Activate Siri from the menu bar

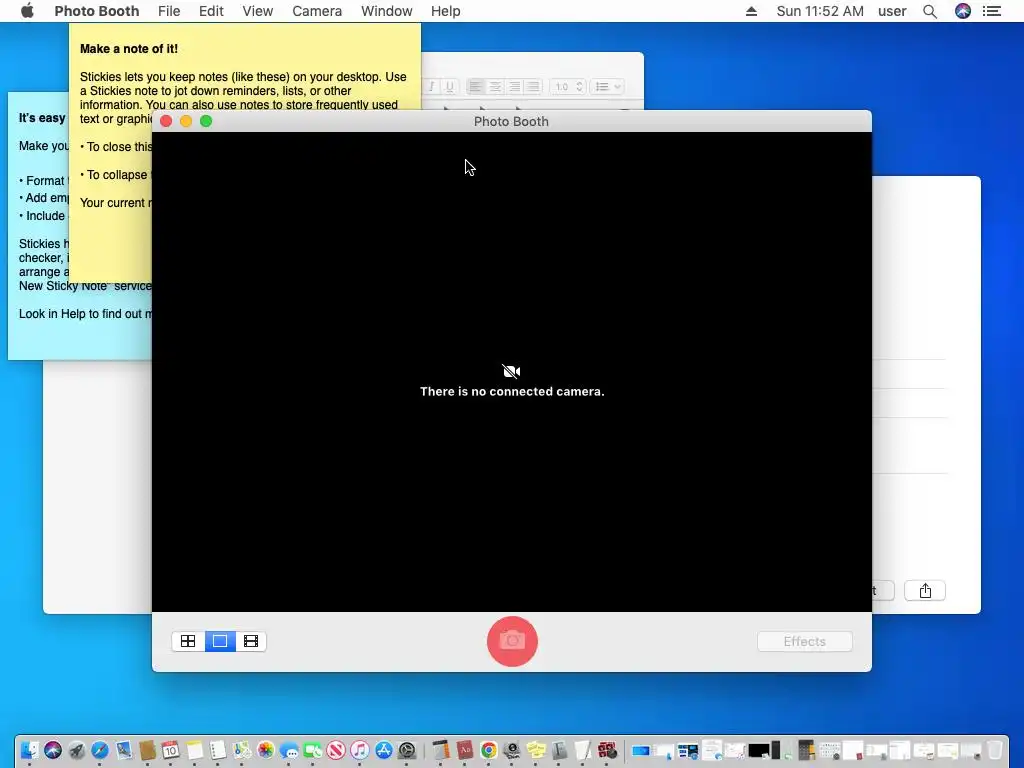(x=963, y=11)
